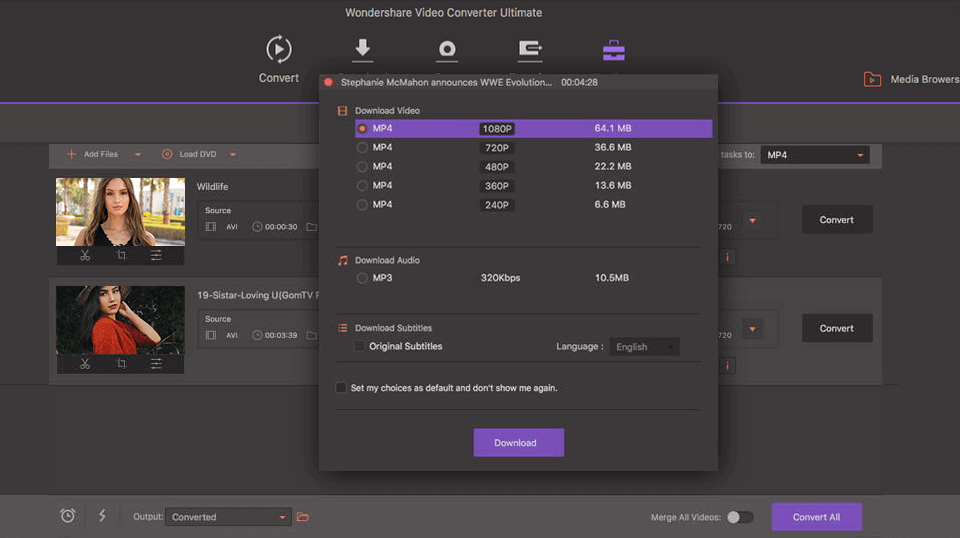
Task: Click the crop icon under Wildlife thumbnail
Action: 121,255
